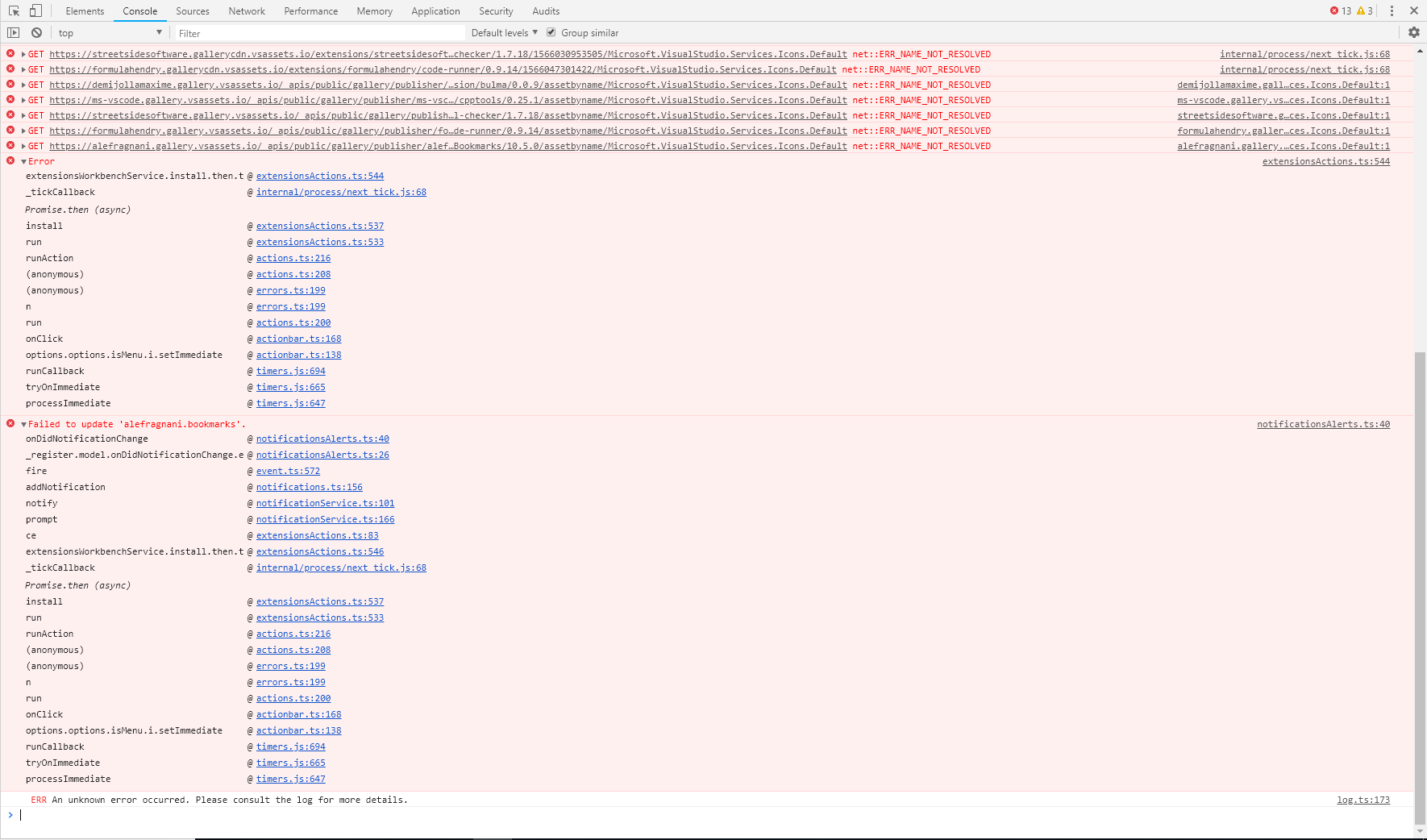Image resolution: width=1427 pixels, height=840 pixels.
Task: Switch to the Network tab
Action: (246, 10)
